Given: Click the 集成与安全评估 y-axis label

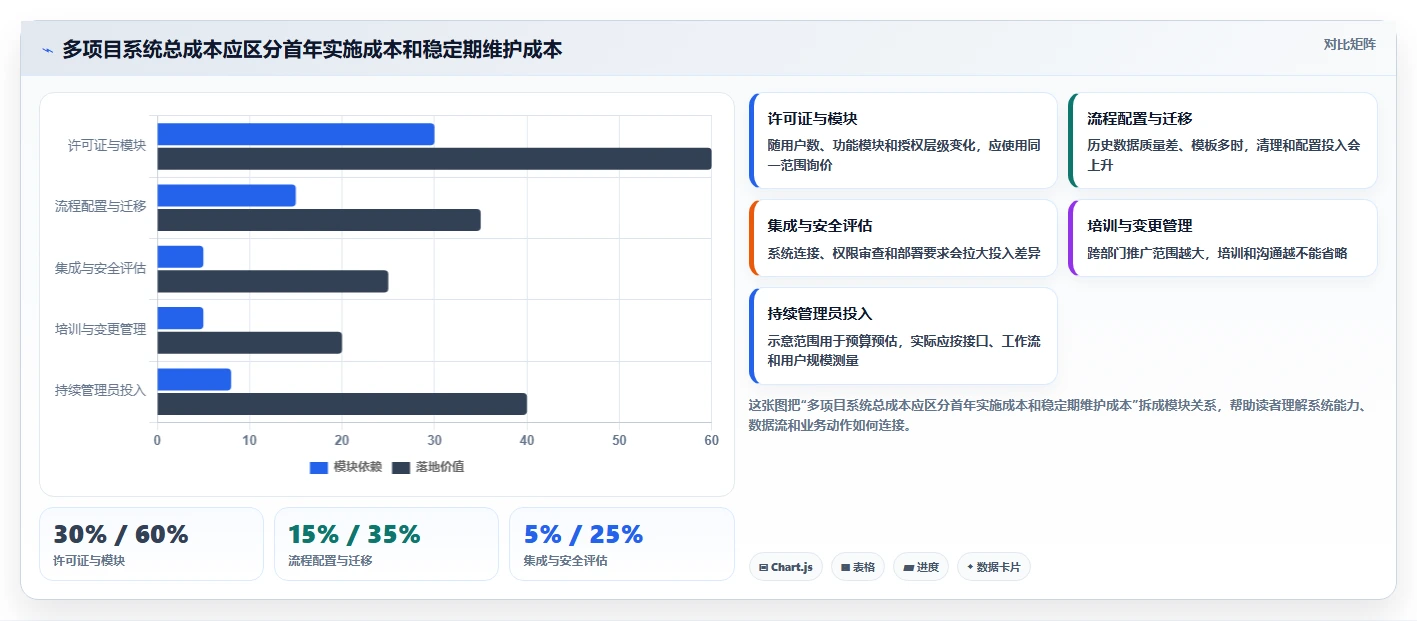Looking at the screenshot, I should (101, 269).
